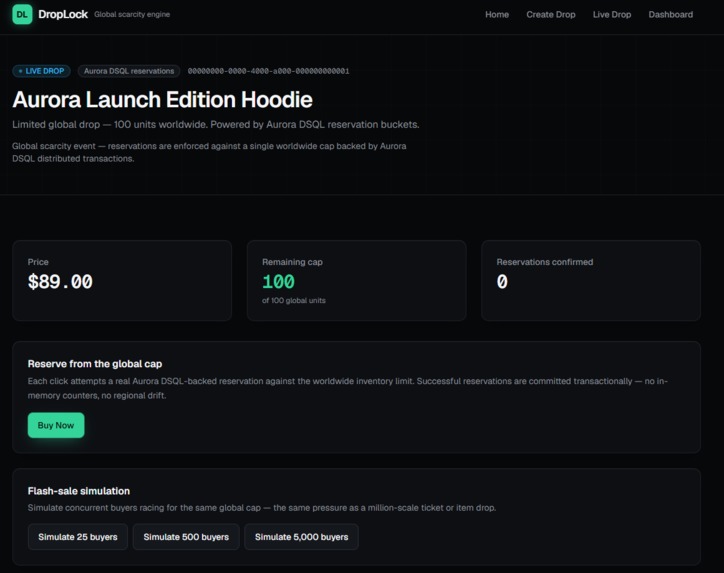Switch to Live Drop in navigation
Image resolution: width=724 pixels, height=573 pixels.
point(612,14)
